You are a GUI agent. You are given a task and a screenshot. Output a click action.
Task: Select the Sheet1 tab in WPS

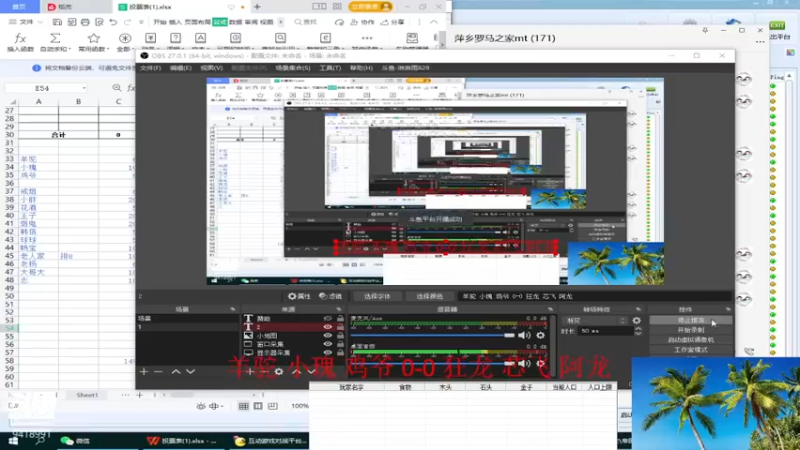click(x=87, y=395)
